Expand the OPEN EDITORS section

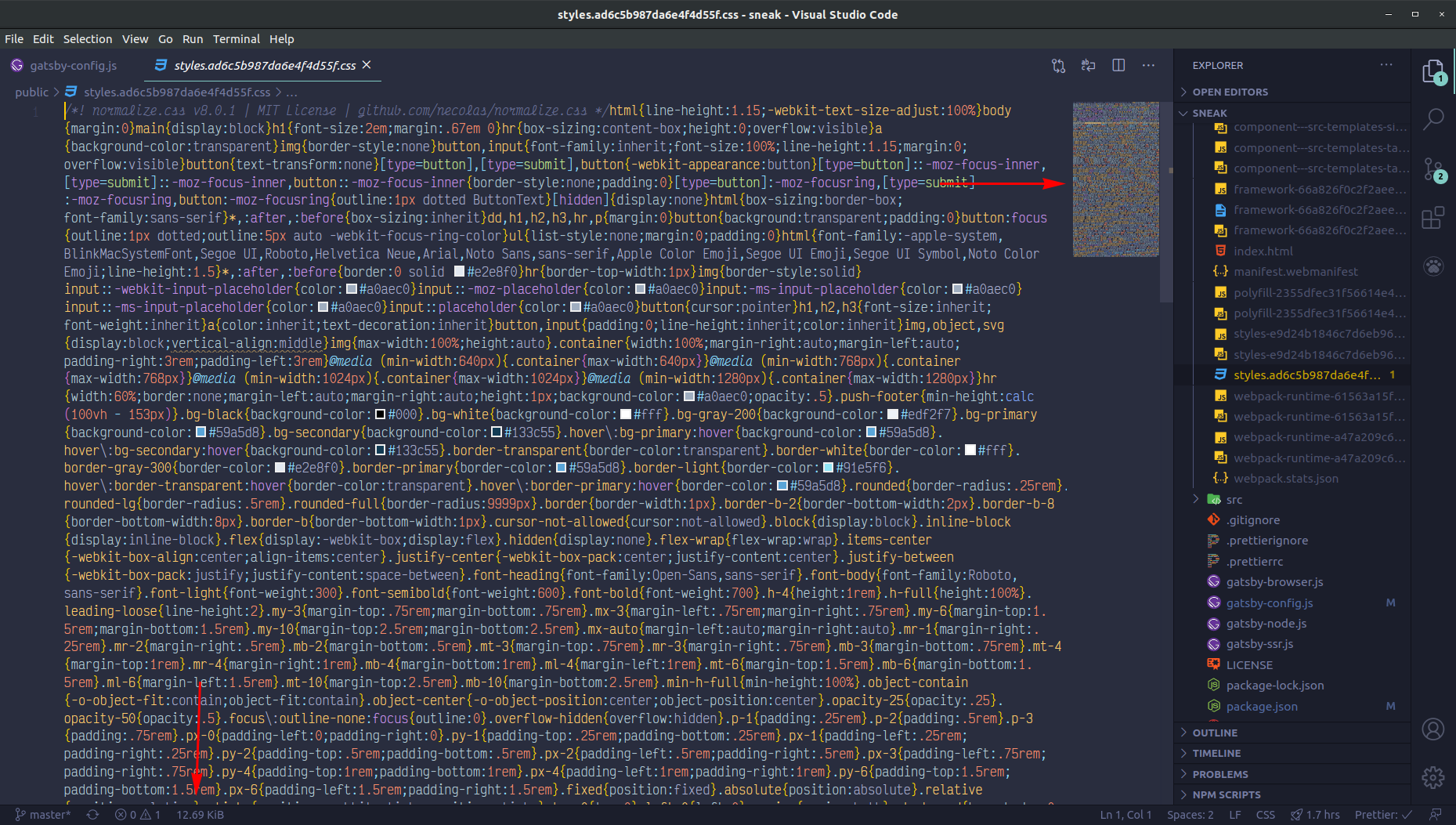(1230, 92)
